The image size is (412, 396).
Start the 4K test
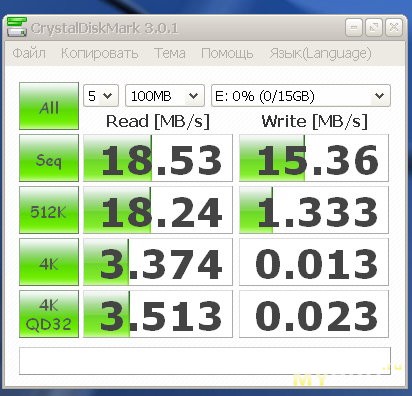tap(49, 262)
